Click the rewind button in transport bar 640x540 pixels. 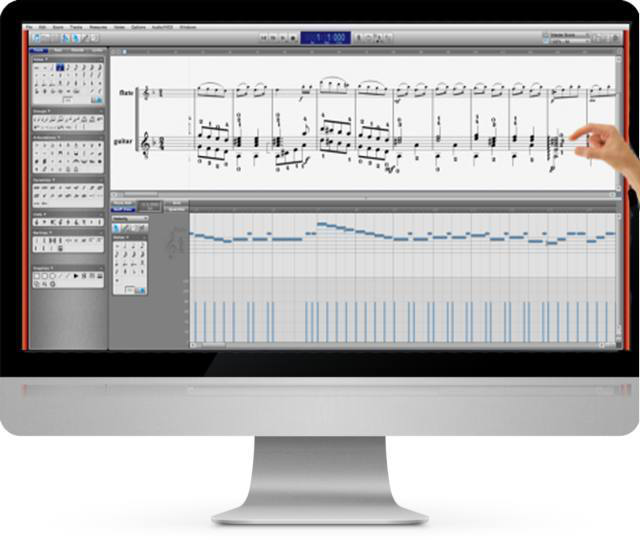pos(264,38)
